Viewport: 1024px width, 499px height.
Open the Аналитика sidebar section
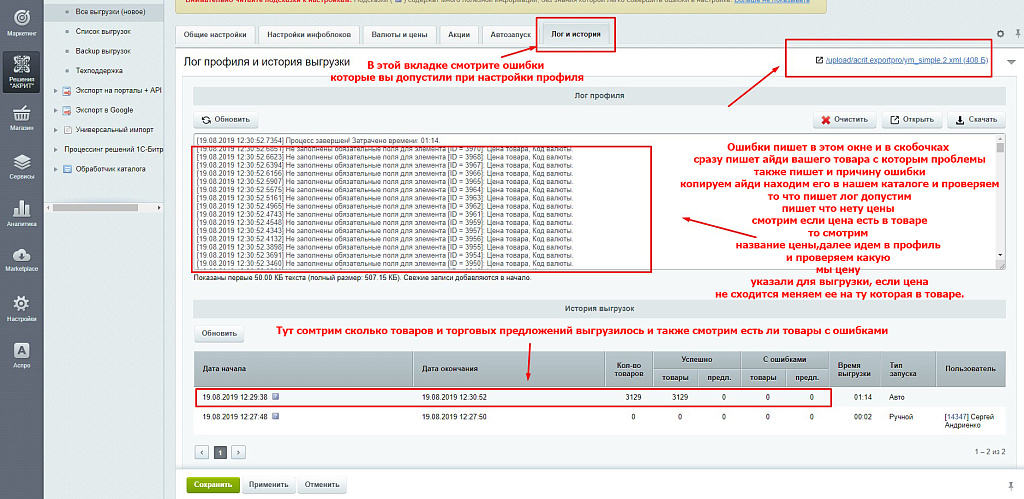pos(21,212)
